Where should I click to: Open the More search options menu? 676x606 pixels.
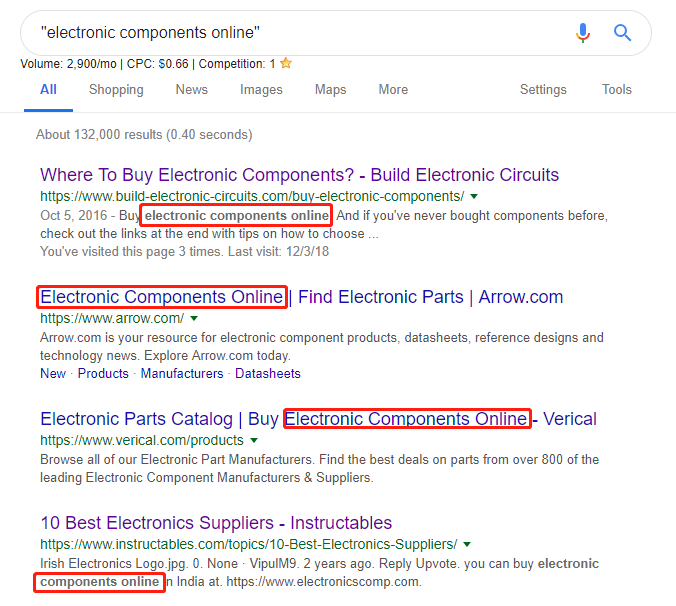pos(393,90)
